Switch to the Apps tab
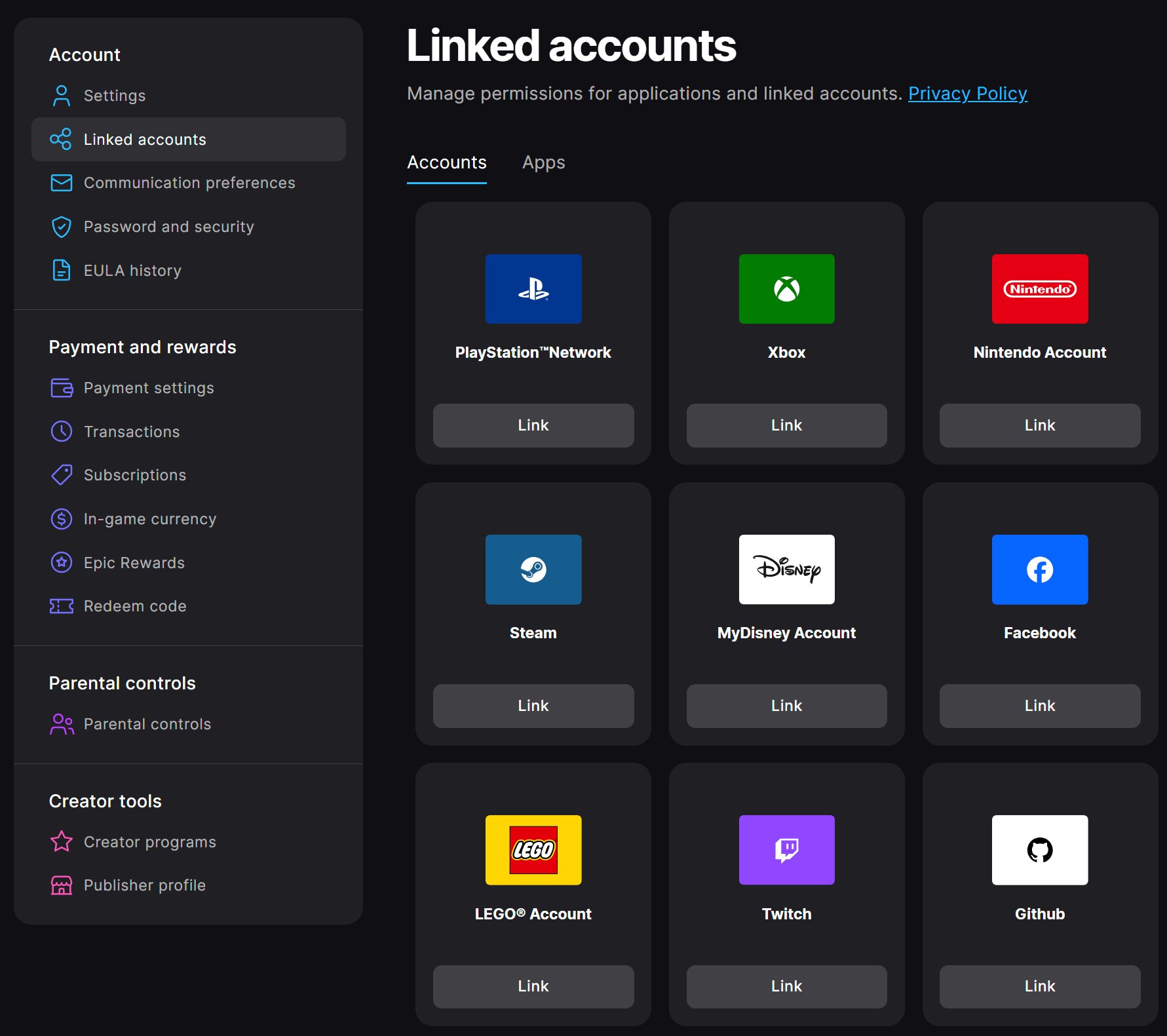The image size is (1167, 1036). (543, 163)
